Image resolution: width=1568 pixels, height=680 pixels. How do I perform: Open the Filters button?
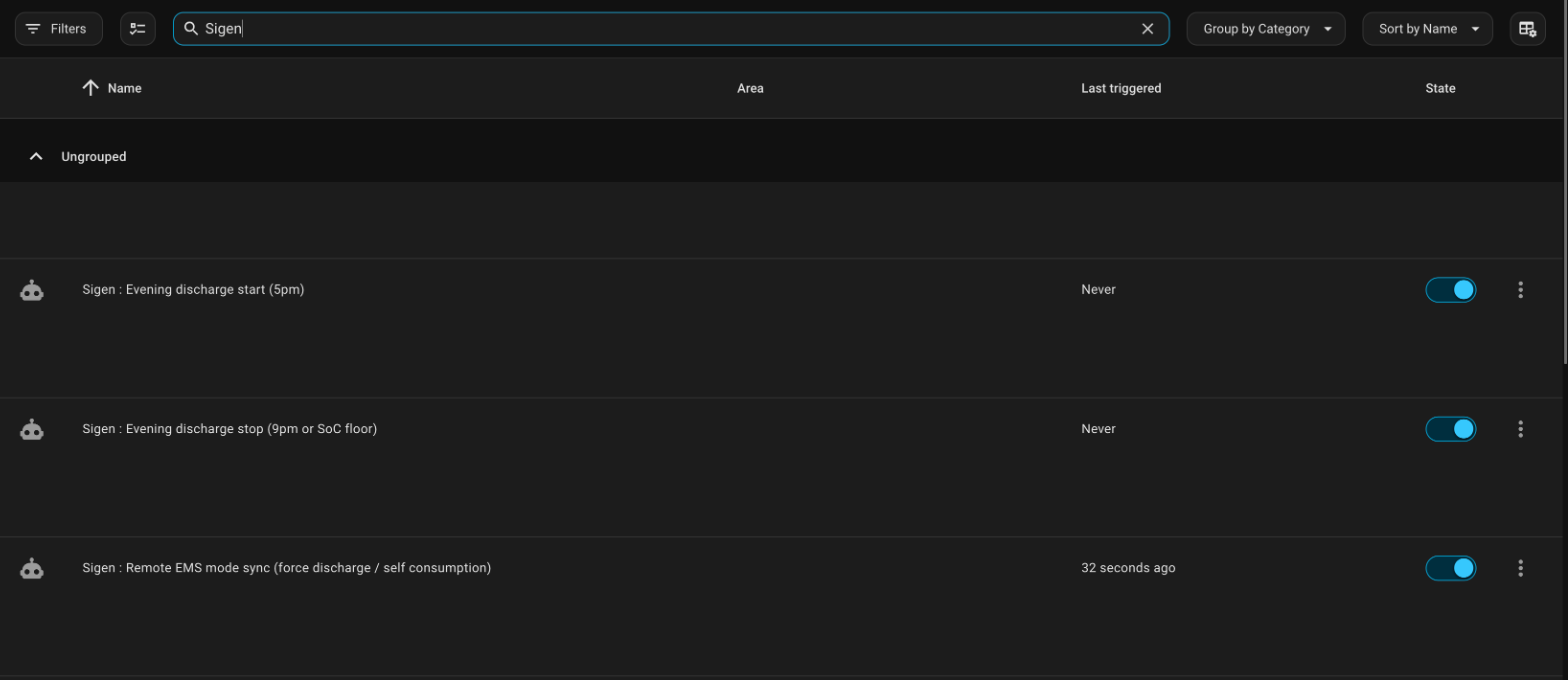pos(58,29)
